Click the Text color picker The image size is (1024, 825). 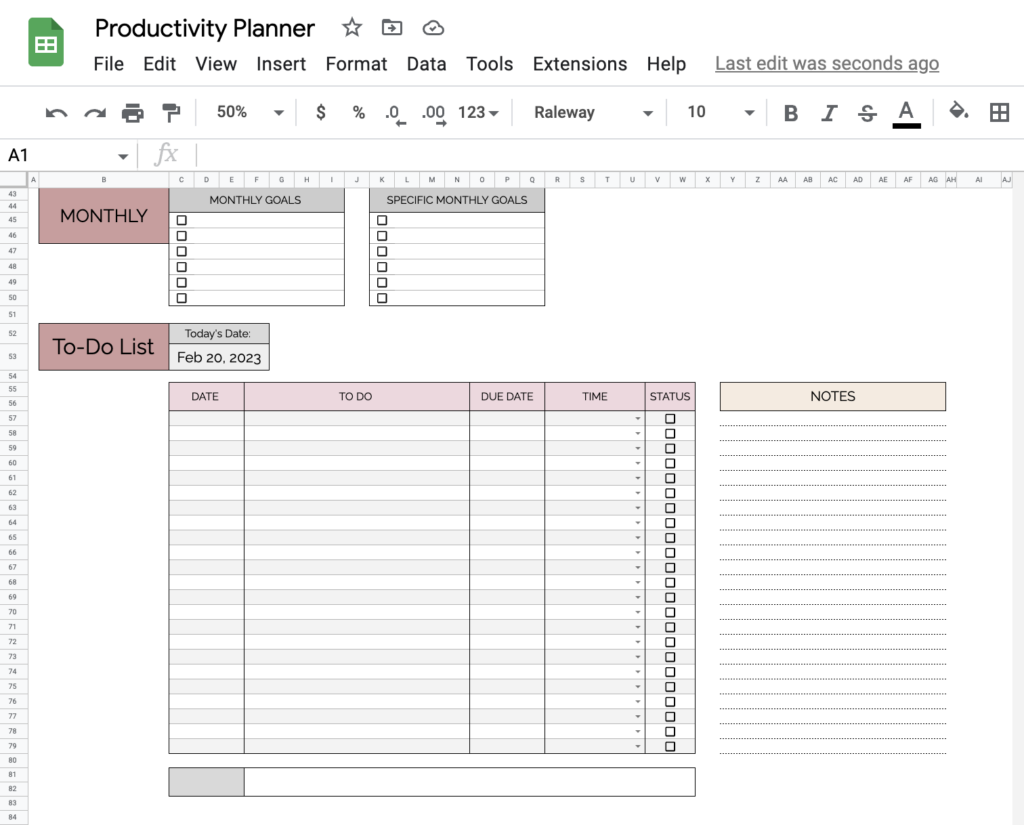coord(906,112)
